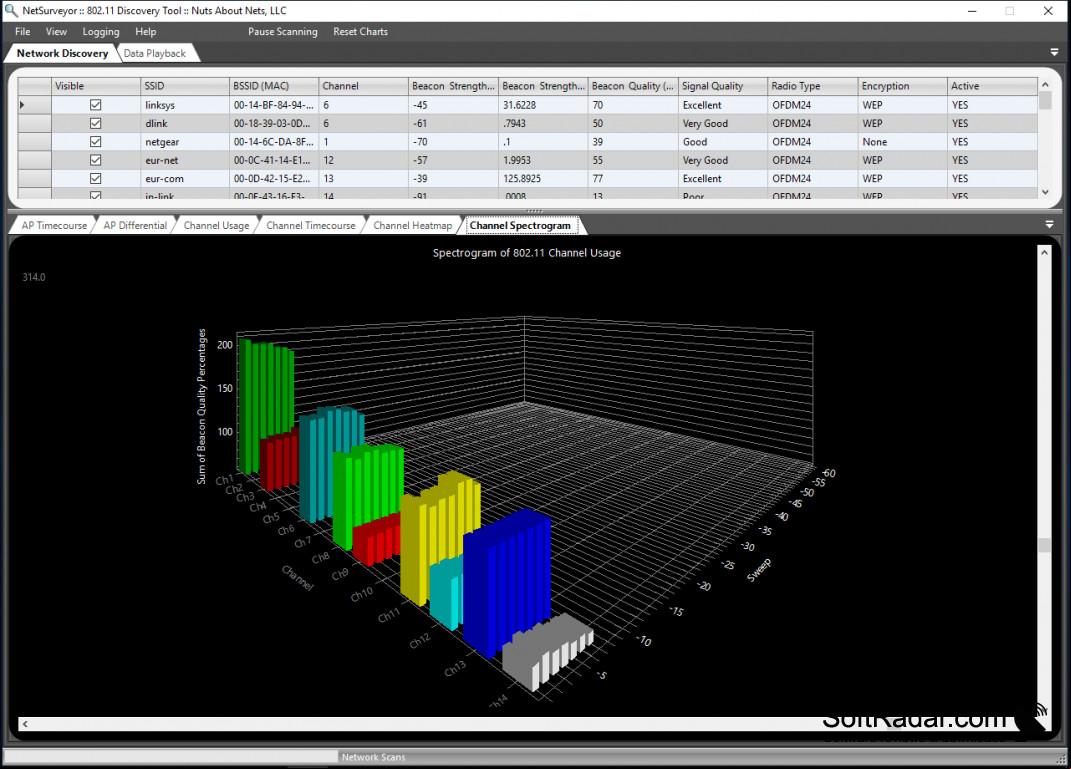Click the chart horizontal scroll left arrow

[25, 724]
